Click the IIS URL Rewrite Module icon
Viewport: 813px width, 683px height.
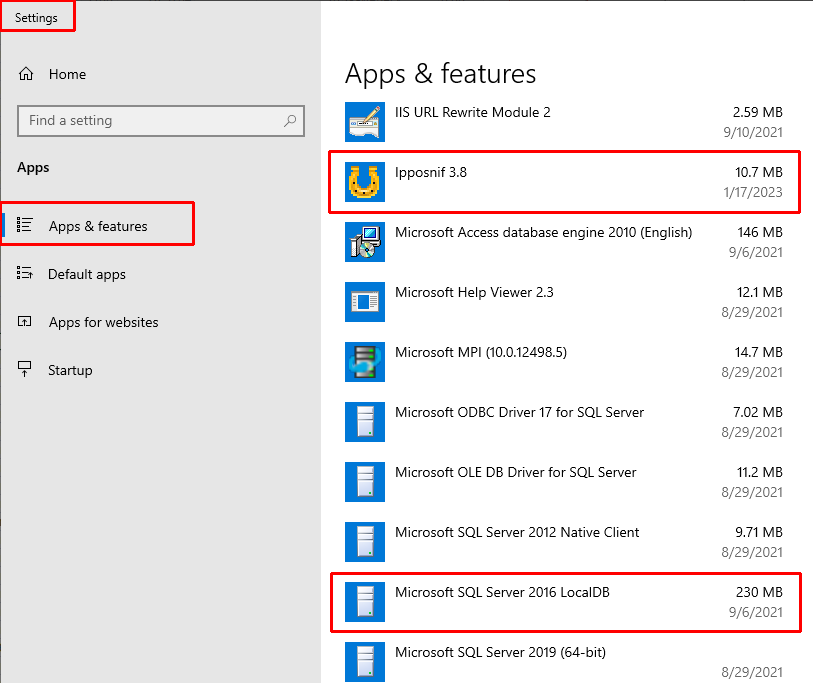pos(365,121)
